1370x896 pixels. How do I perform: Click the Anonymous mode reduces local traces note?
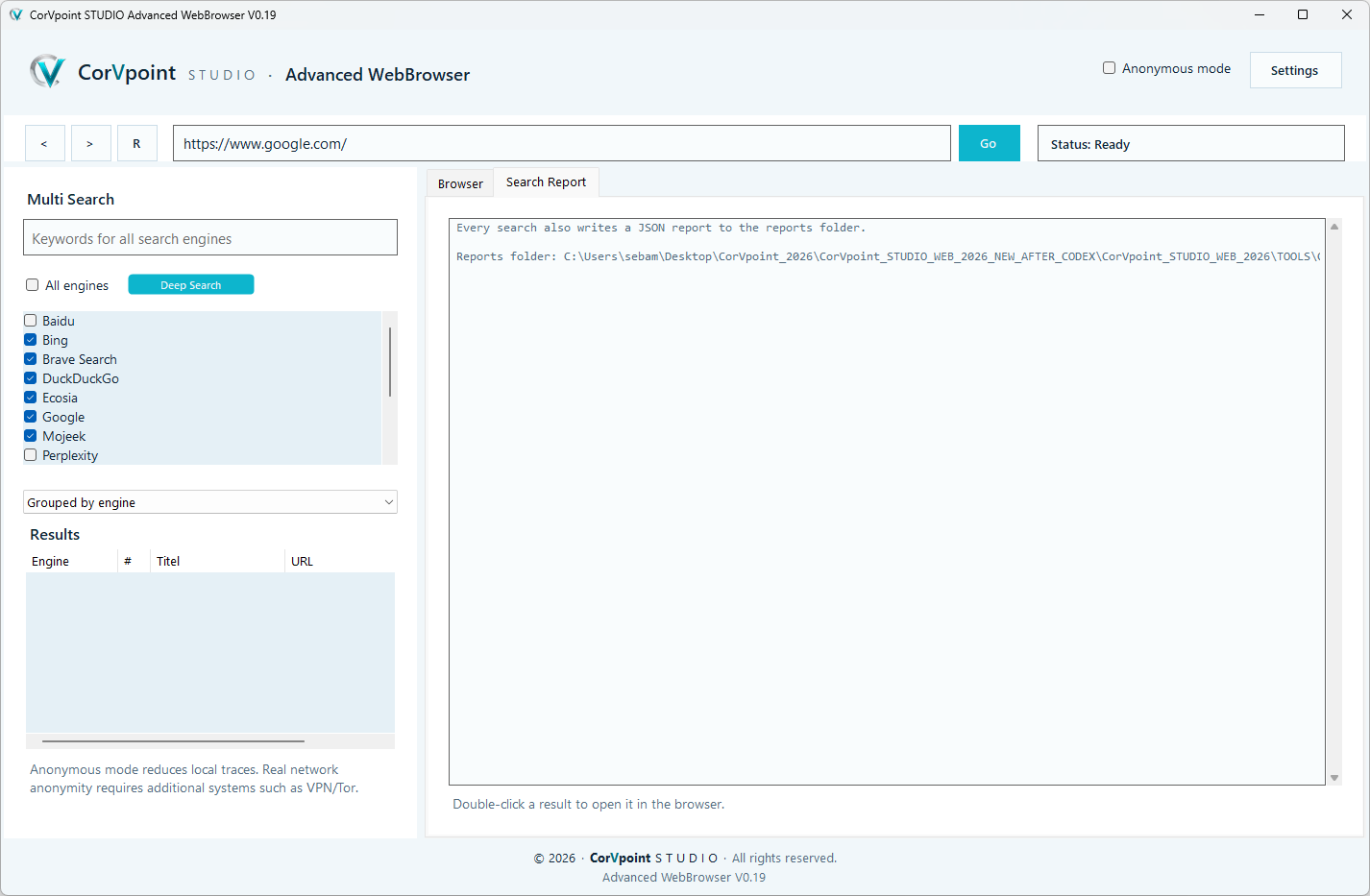point(194,779)
